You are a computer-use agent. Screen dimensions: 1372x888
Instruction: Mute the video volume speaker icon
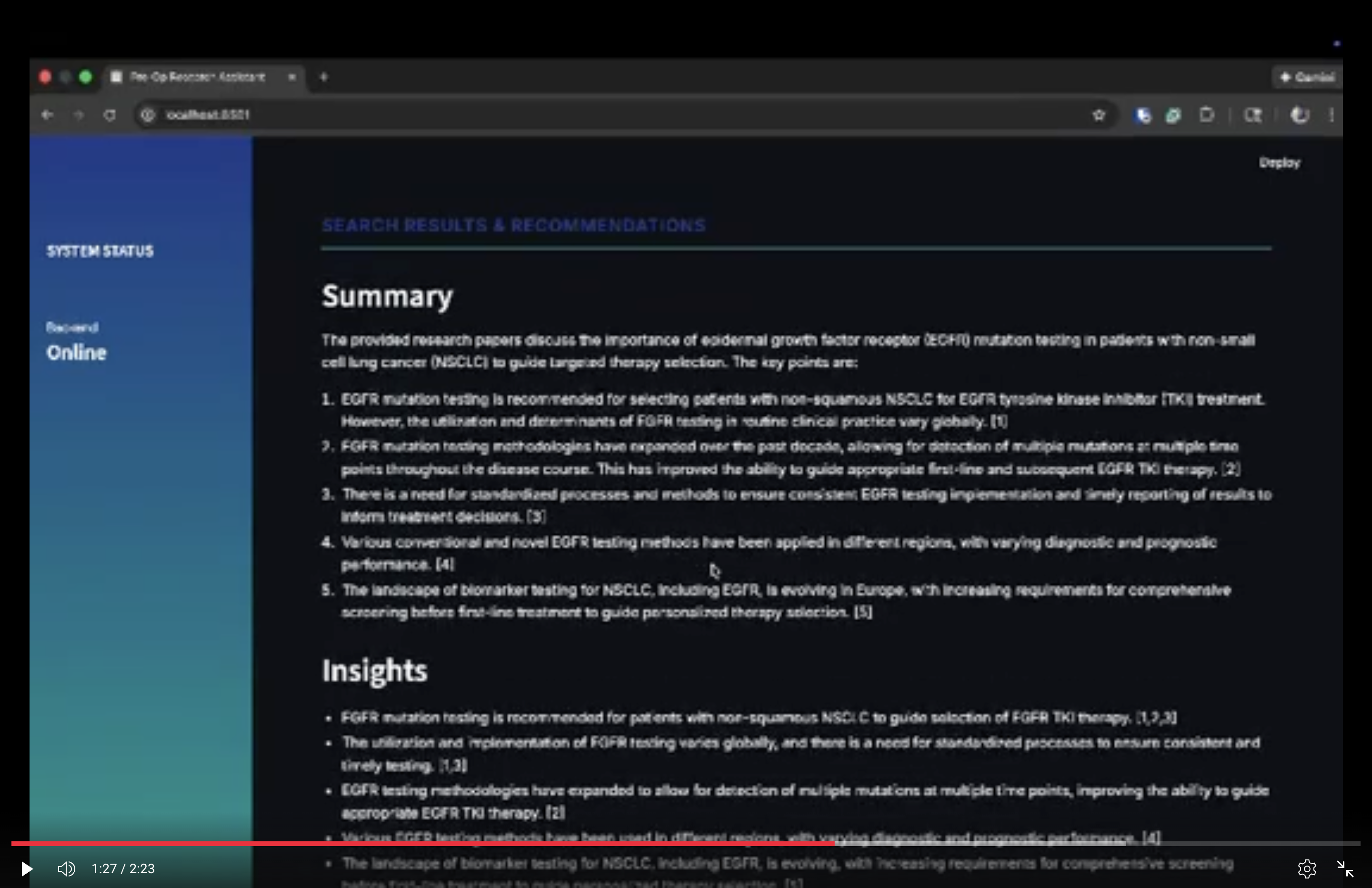click(66, 868)
